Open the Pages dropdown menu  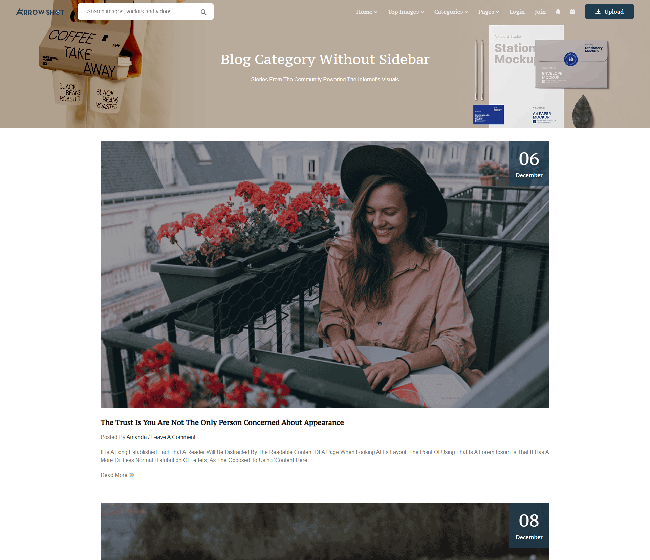pyautogui.click(x=489, y=12)
